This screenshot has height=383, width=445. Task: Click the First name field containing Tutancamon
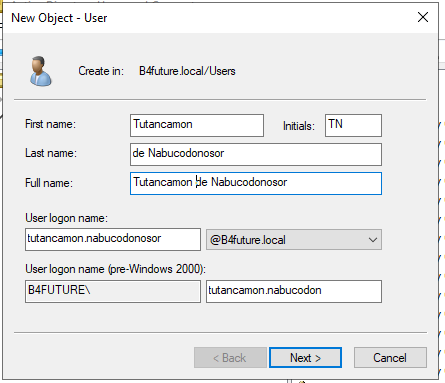point(197,125)
